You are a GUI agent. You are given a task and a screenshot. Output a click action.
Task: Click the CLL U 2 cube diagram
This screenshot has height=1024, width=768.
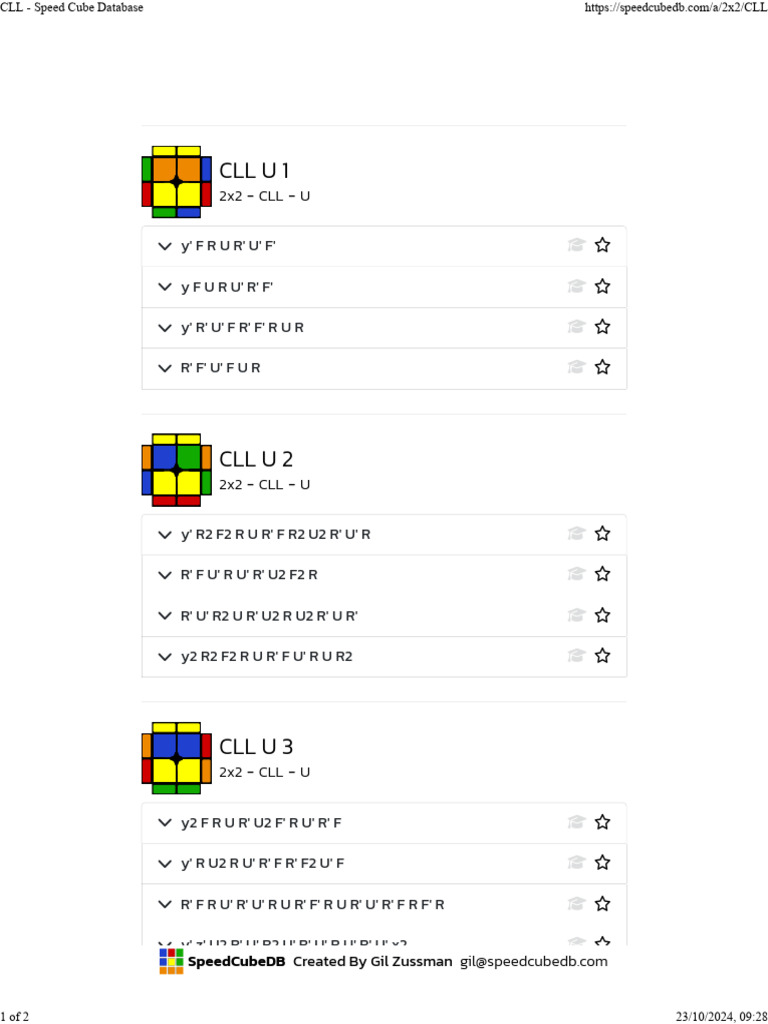pyautogui.click(x=177, y=470)
